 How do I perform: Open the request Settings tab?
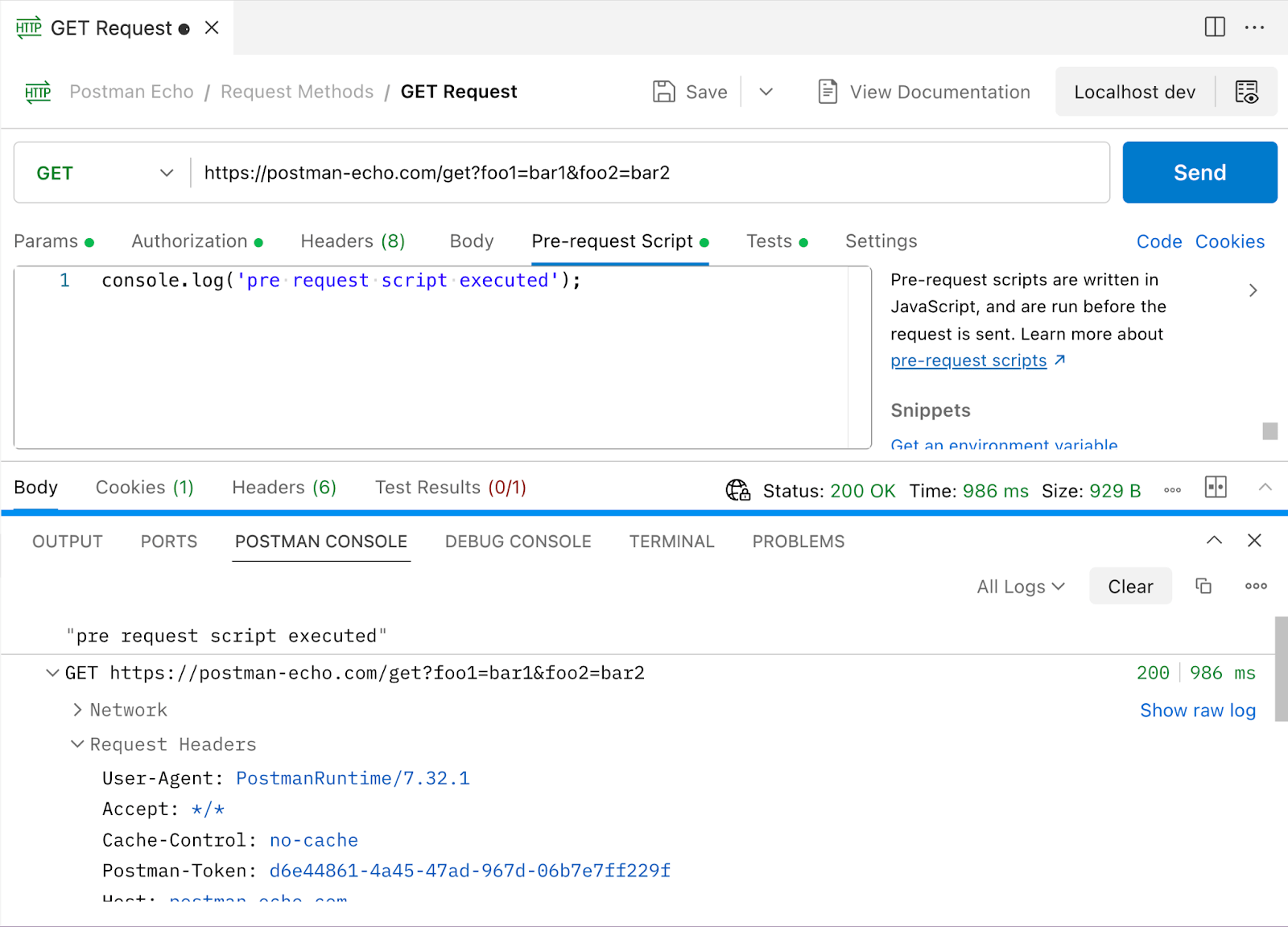881,241
